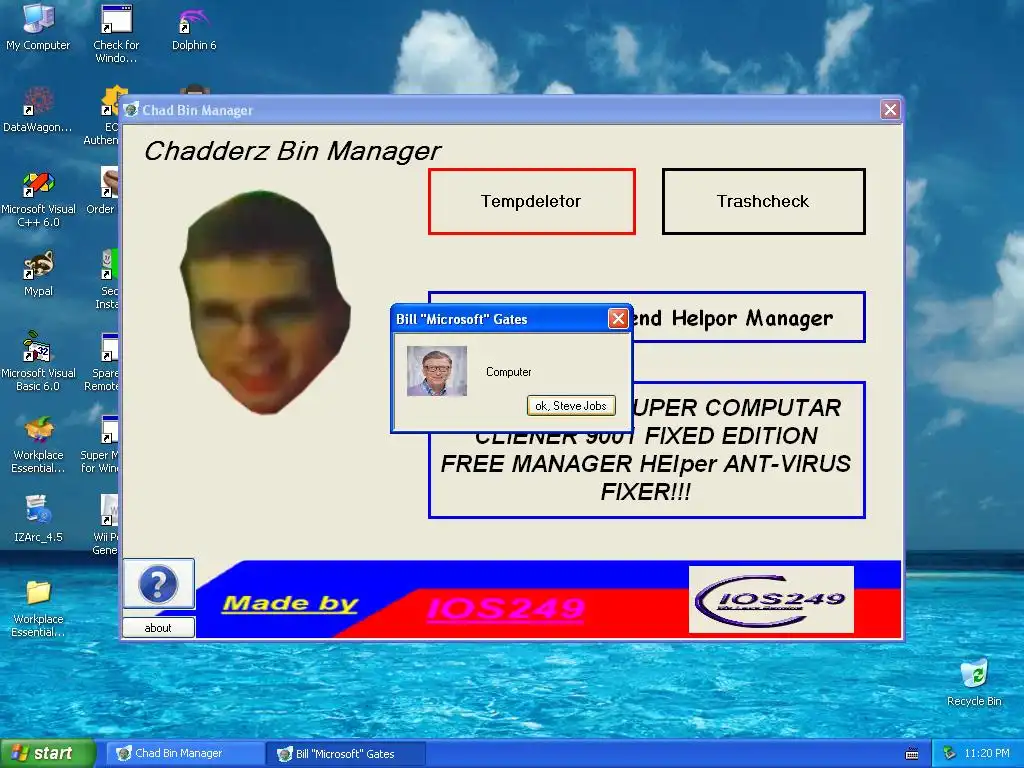Image resolution: width=1024 pixels, height=768 pixels.
Task: Click the SUPER COMPUTAR CLIENER text box
Action: 647,464
